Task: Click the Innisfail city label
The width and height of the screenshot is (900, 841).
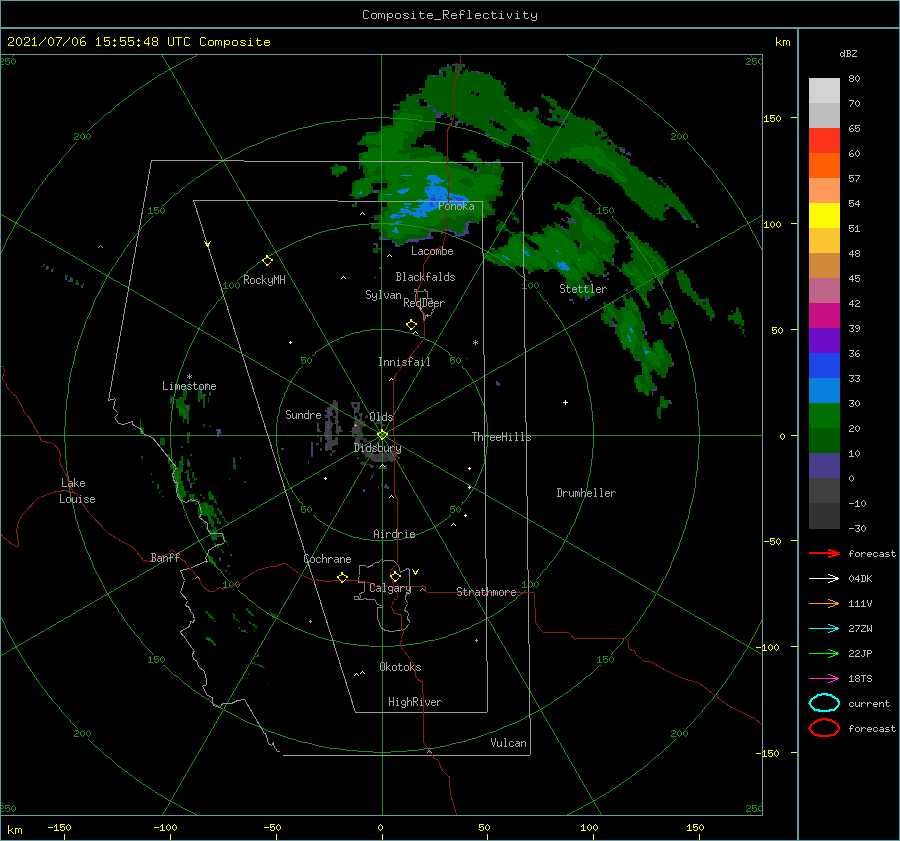Action: [404, 362]
